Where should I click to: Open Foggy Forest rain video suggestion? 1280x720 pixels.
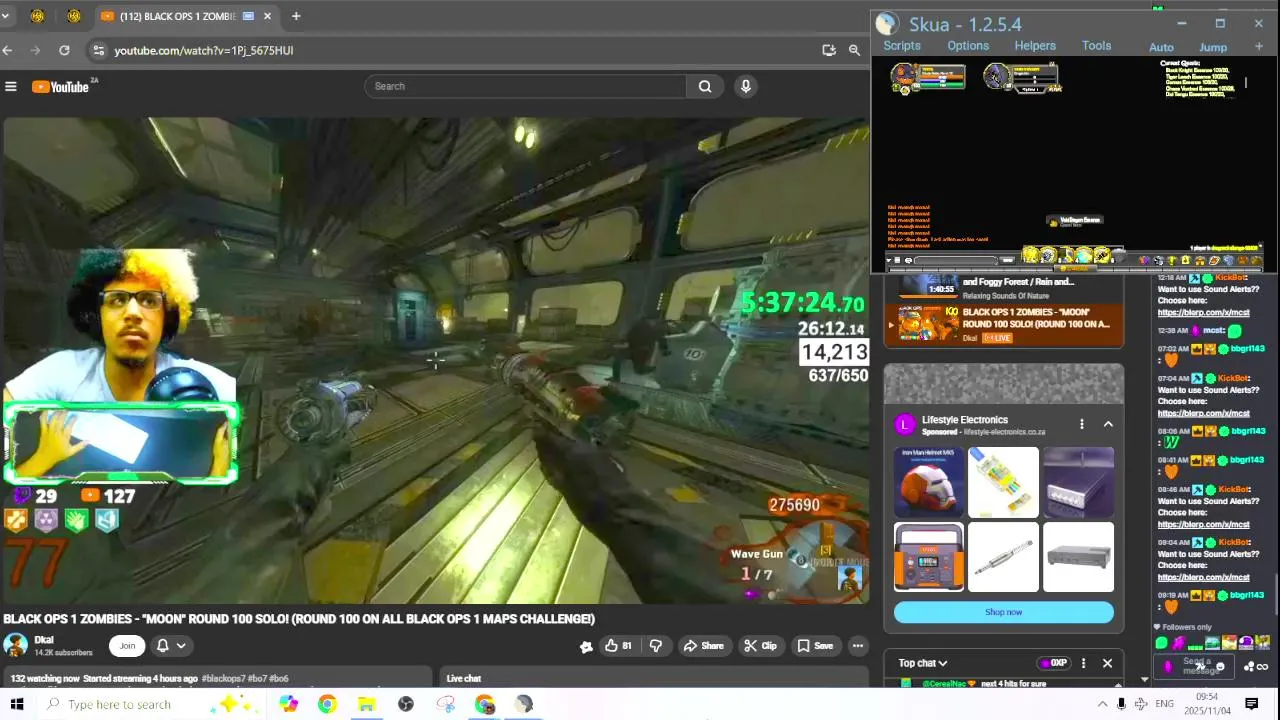pos(1003,288)
